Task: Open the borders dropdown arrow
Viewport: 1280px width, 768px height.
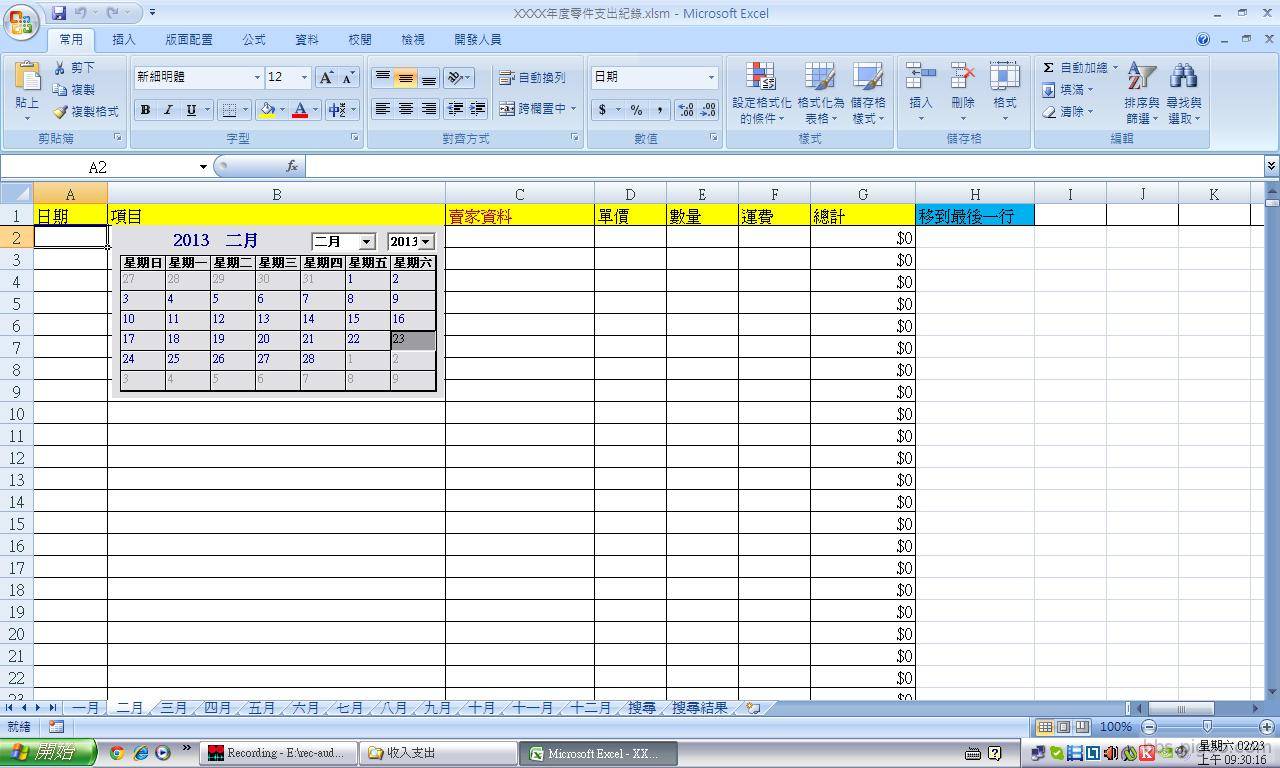Action: (245, 109)
